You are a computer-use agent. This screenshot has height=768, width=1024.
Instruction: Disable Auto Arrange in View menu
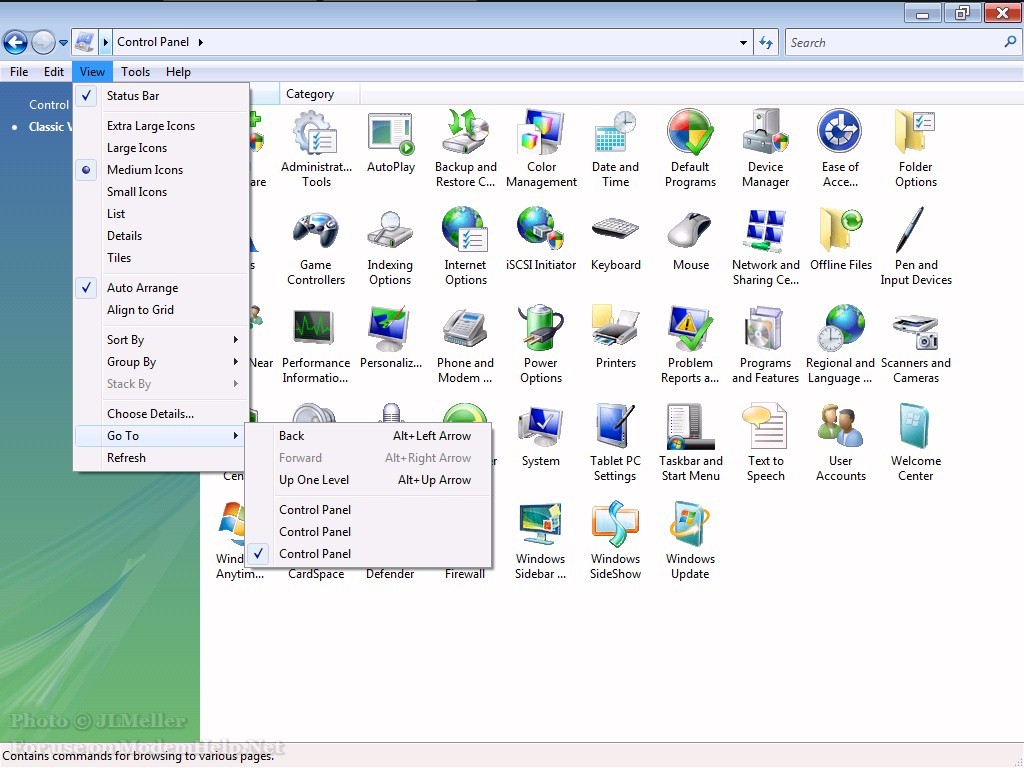tap(142, 288)
